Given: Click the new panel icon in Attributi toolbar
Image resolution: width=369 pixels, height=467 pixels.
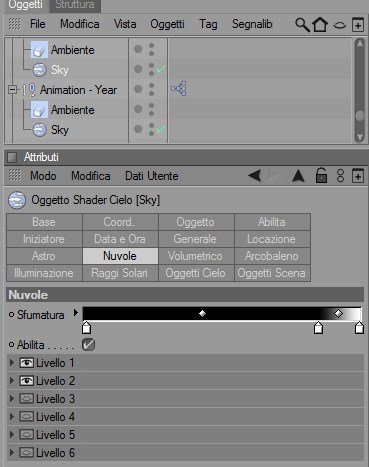Looking at the screenshot, I should point(358,176).
